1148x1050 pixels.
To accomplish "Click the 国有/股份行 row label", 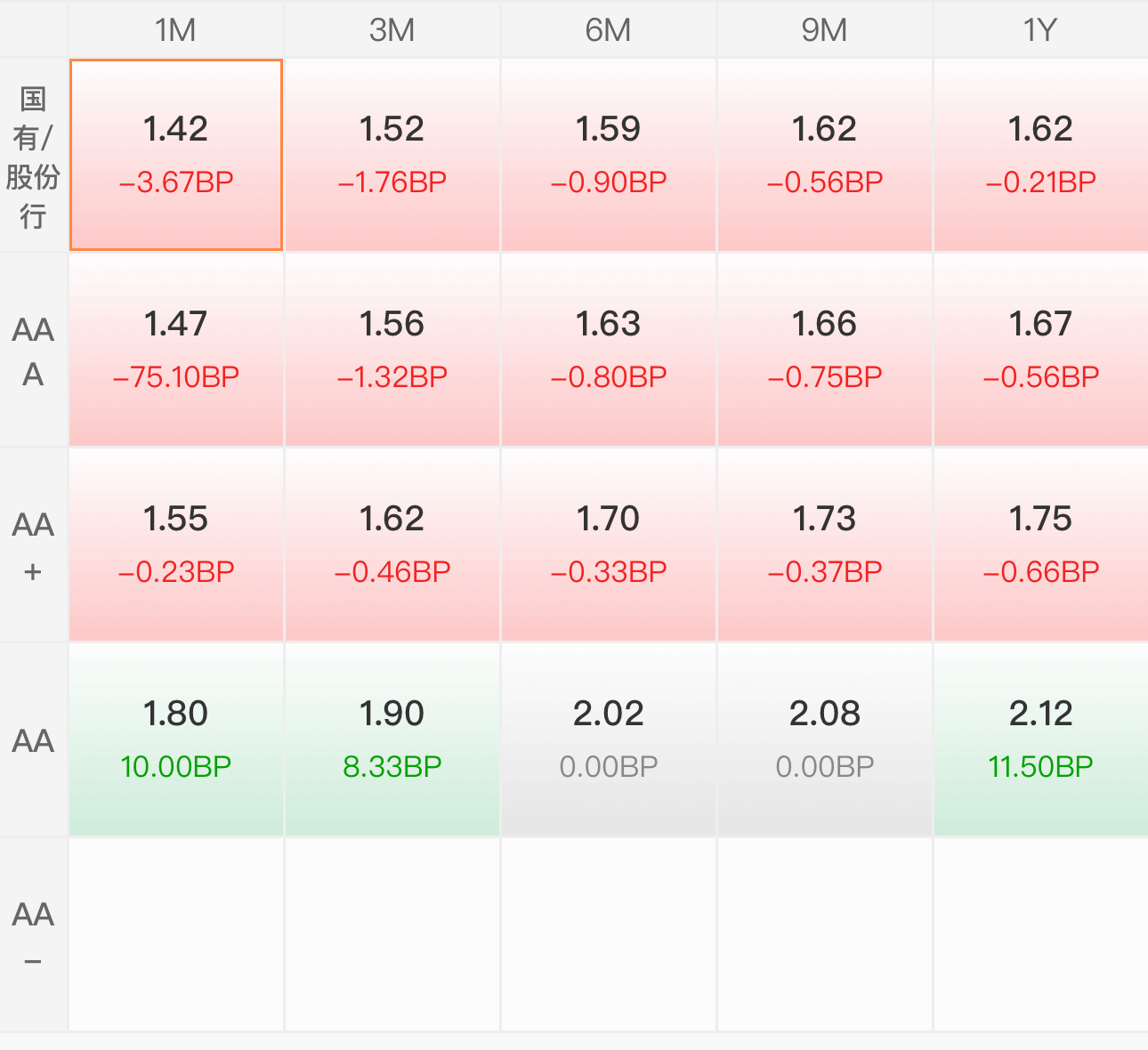I will click(33, 156).
